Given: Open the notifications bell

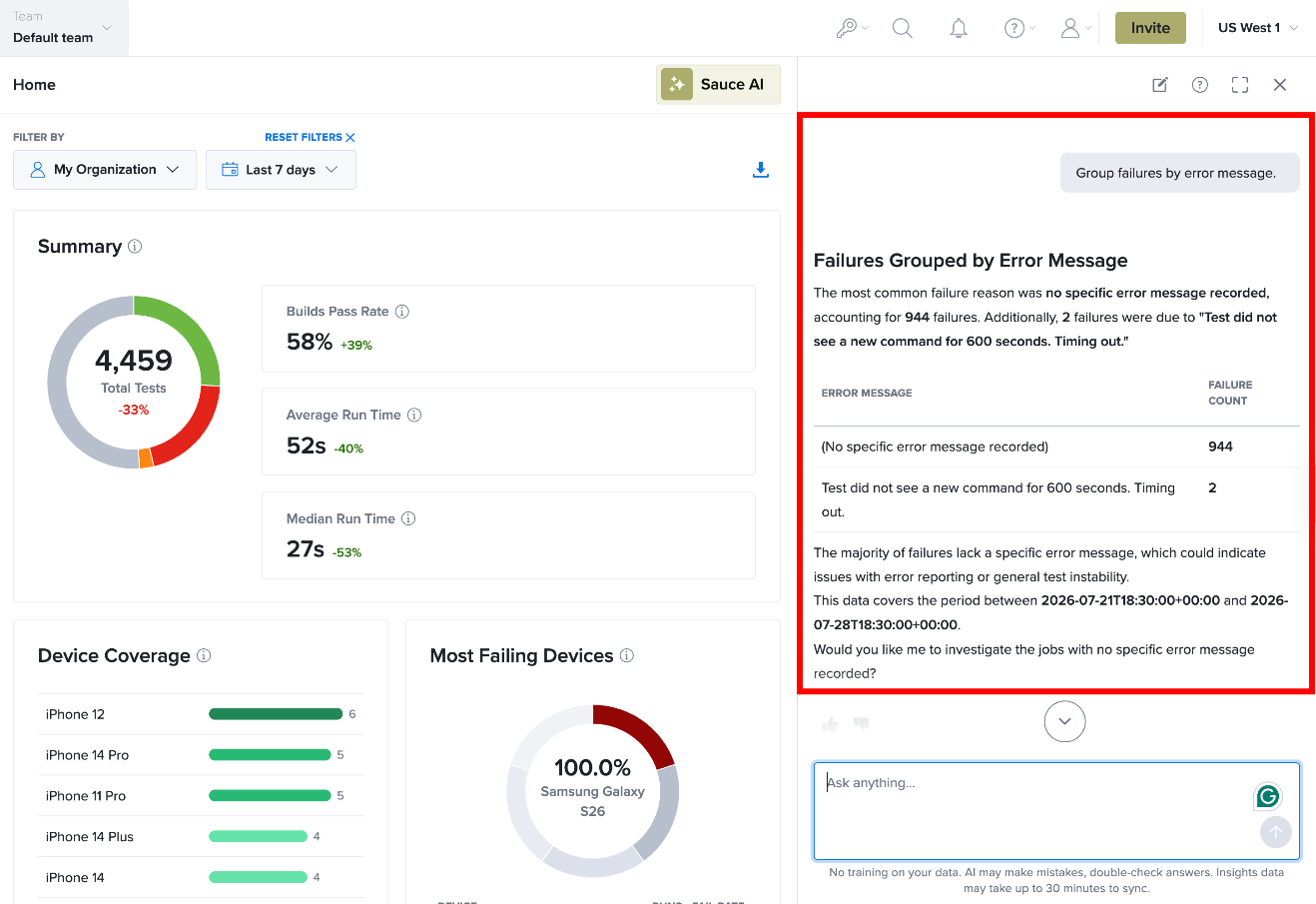Looking at the screenshot, I should (x=959, y=28).
